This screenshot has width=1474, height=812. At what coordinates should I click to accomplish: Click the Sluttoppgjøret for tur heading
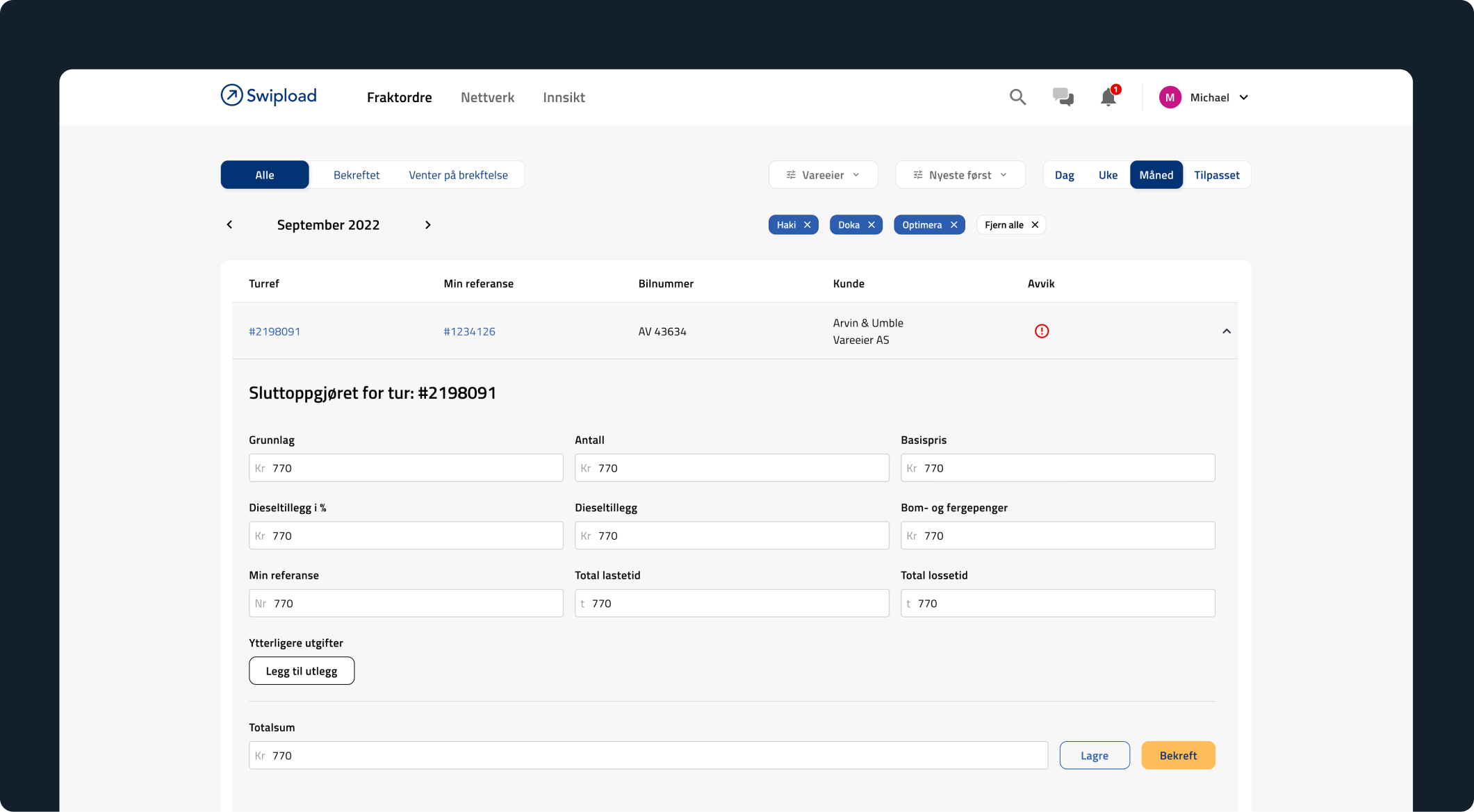click(372, 393)
